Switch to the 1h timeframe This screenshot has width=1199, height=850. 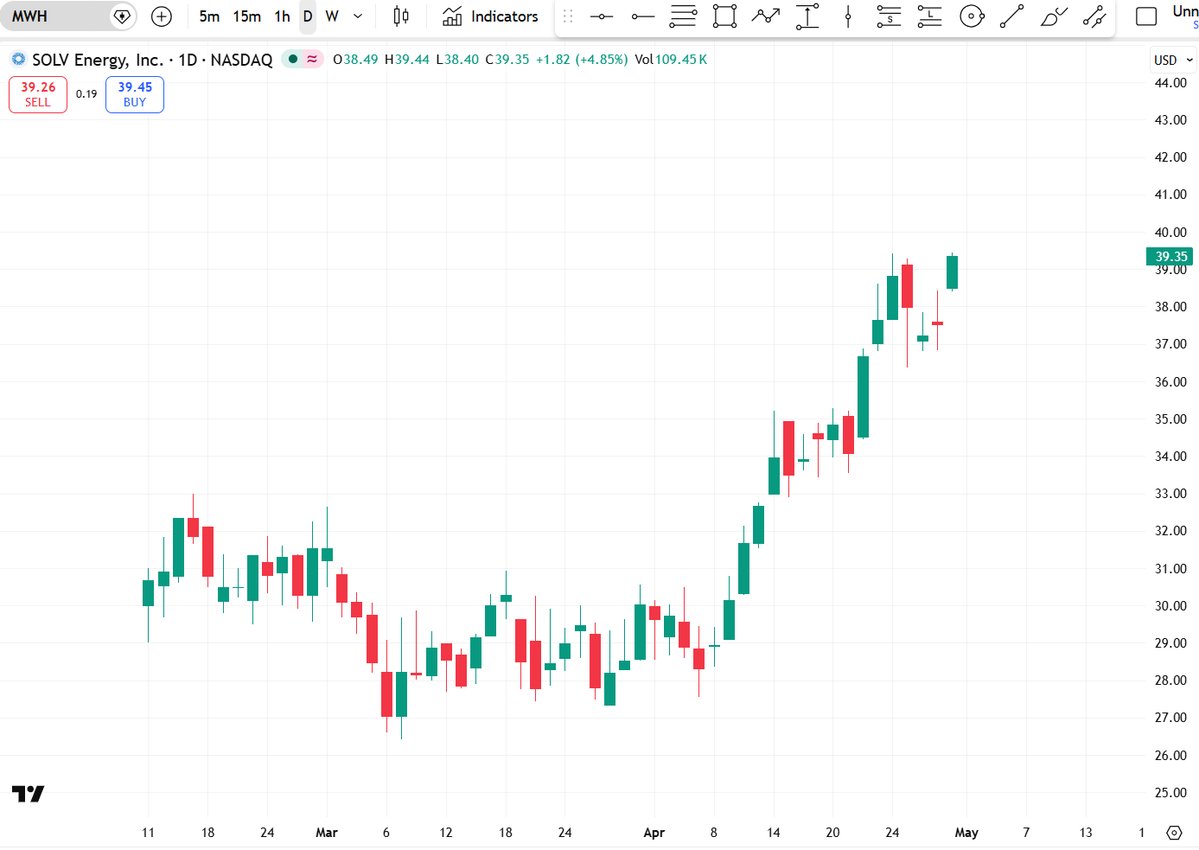click(x=282, y=16)
